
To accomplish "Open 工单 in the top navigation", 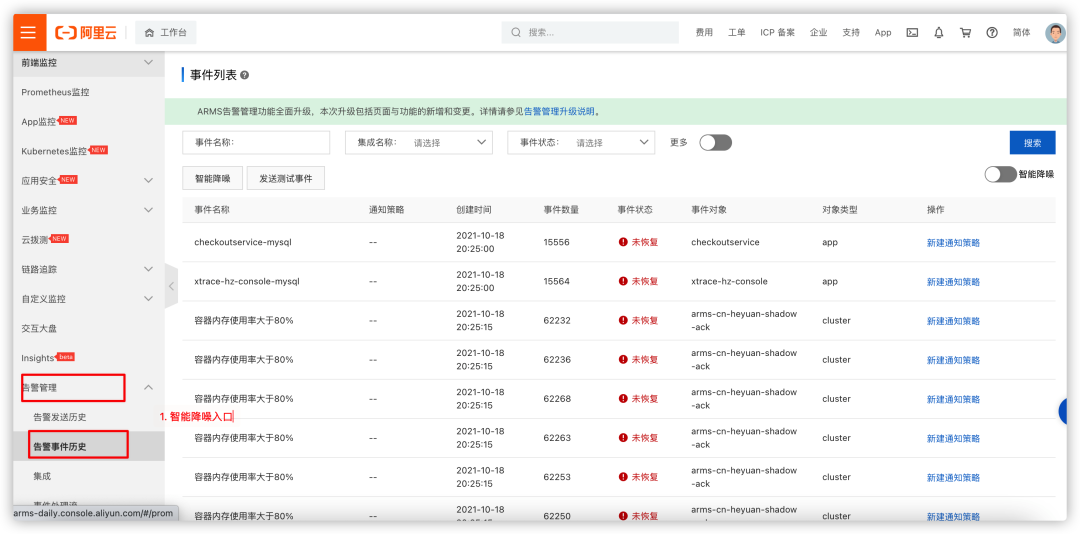I will click(737, 32).
